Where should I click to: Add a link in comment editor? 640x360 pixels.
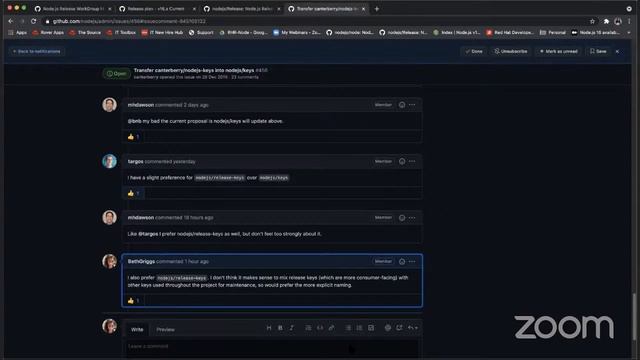coord(331,328)
